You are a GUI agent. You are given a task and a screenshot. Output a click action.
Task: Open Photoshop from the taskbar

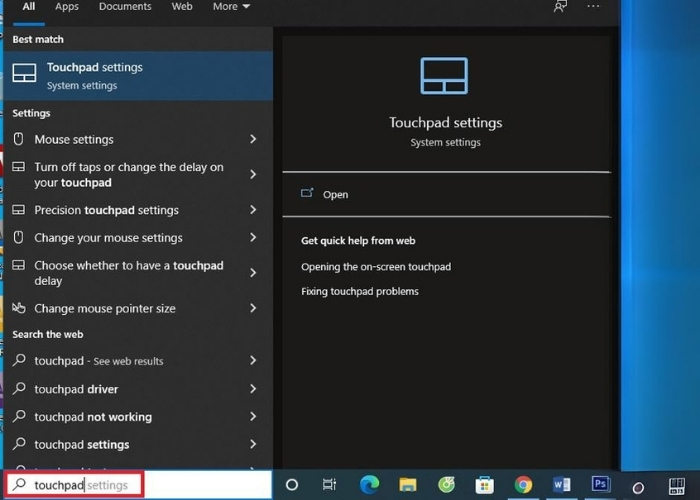coord(600,485)
